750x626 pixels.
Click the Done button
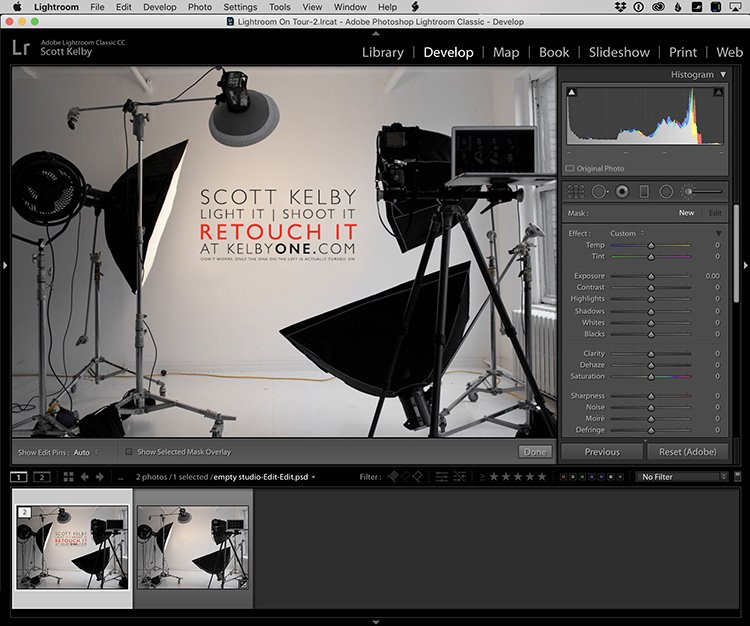[535, 452]
